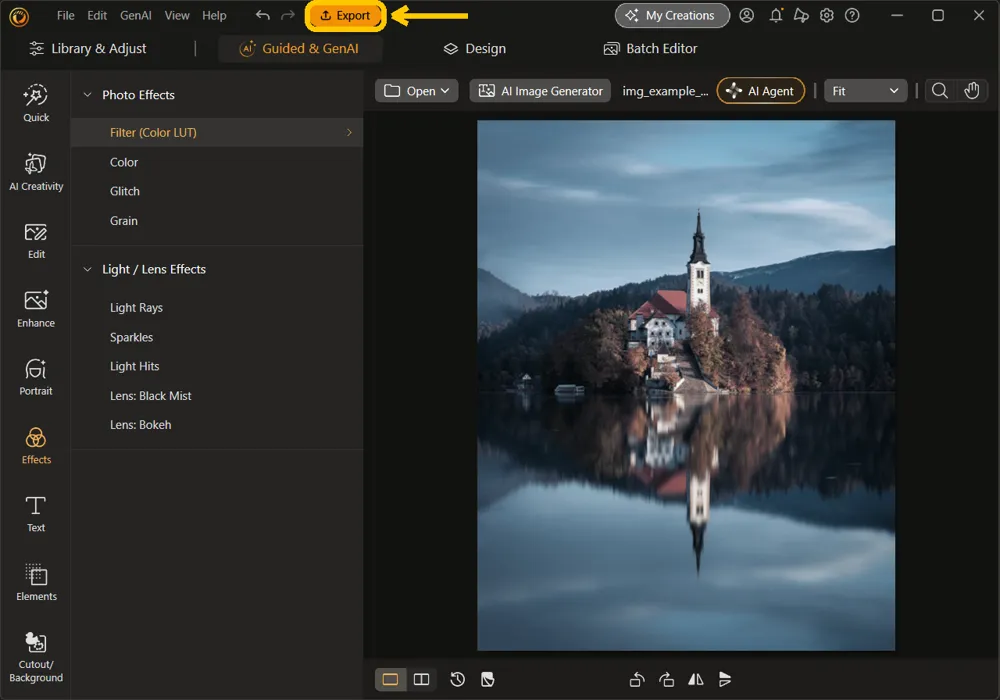Expand the Filter (Color LUT) chevron
Image resolution: width=1000 pixels, height=700 pixels.
point(349,133)
